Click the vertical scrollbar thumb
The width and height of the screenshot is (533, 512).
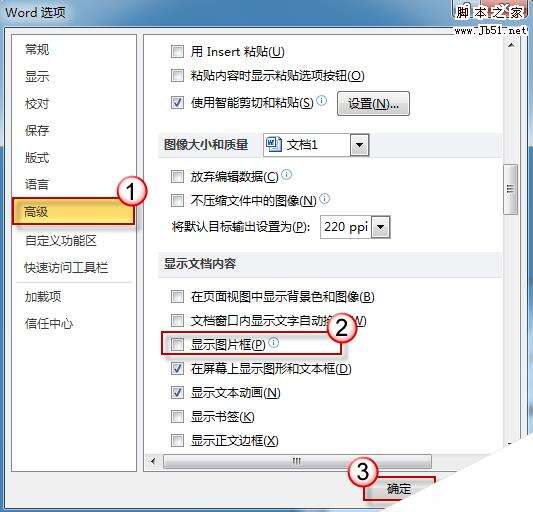[x=510, y=189]
